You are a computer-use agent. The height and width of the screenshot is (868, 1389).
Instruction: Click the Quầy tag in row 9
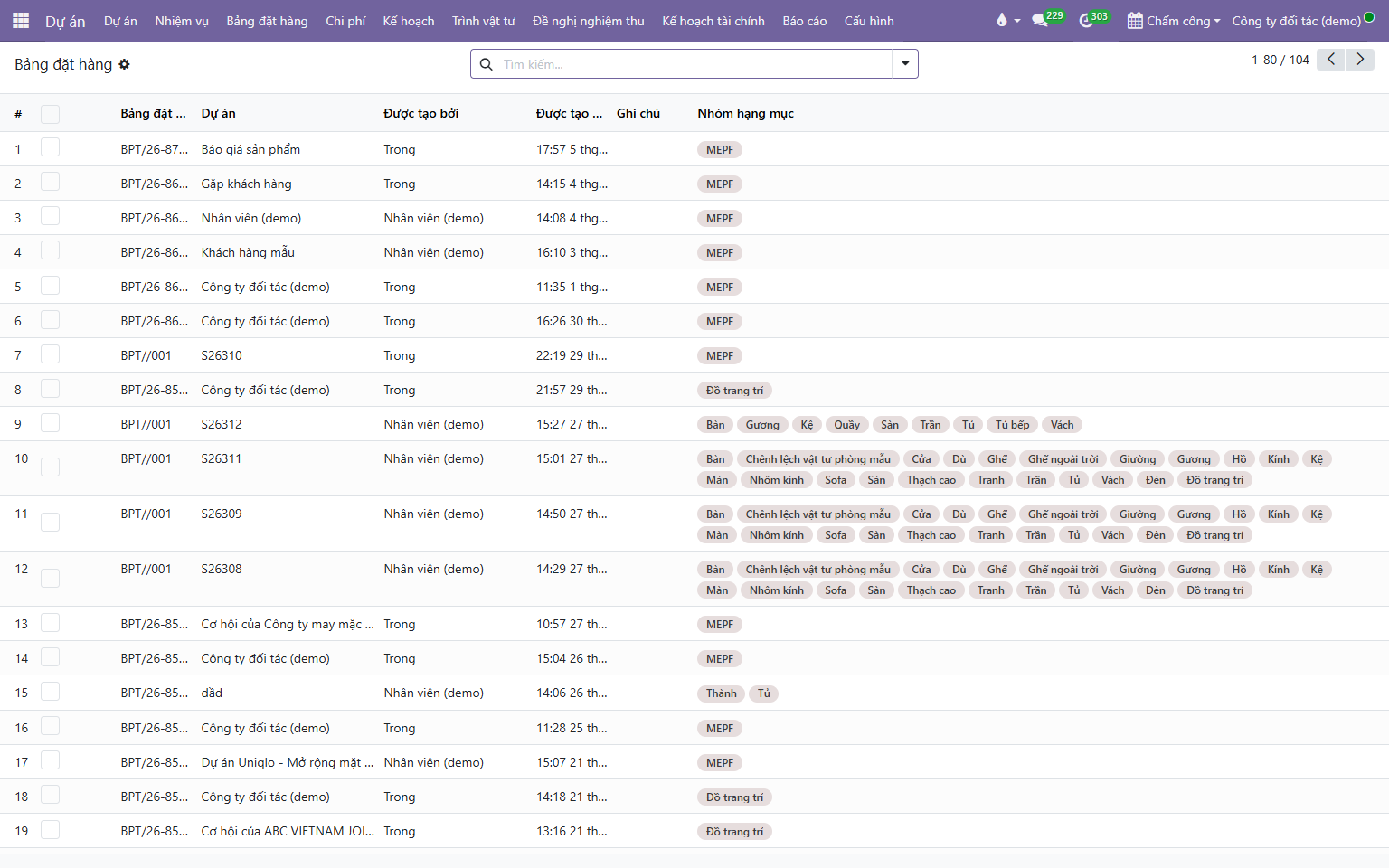[846, 424]
